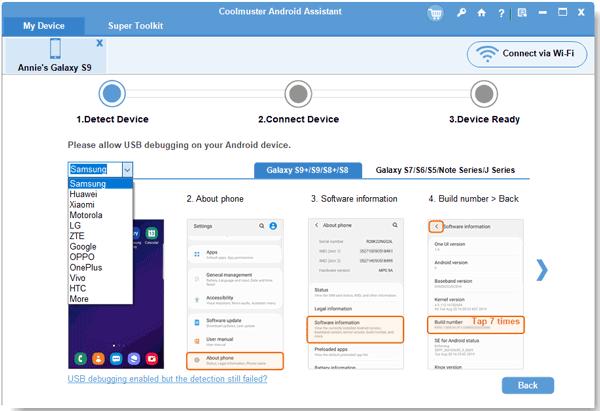
Task: Maximize the Coolmuster window
Action: point(562,12)
